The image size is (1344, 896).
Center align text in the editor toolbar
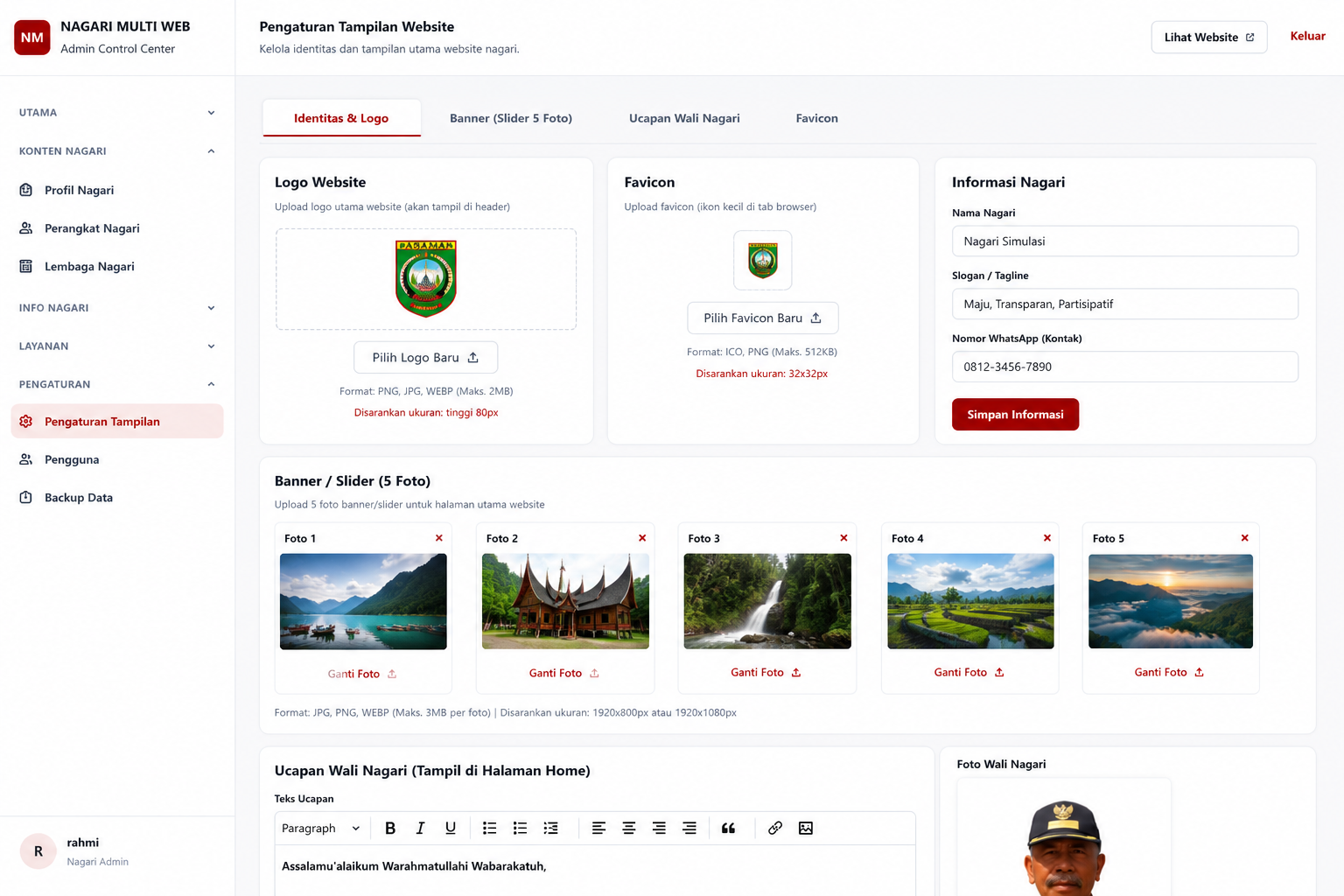(629, 828)
